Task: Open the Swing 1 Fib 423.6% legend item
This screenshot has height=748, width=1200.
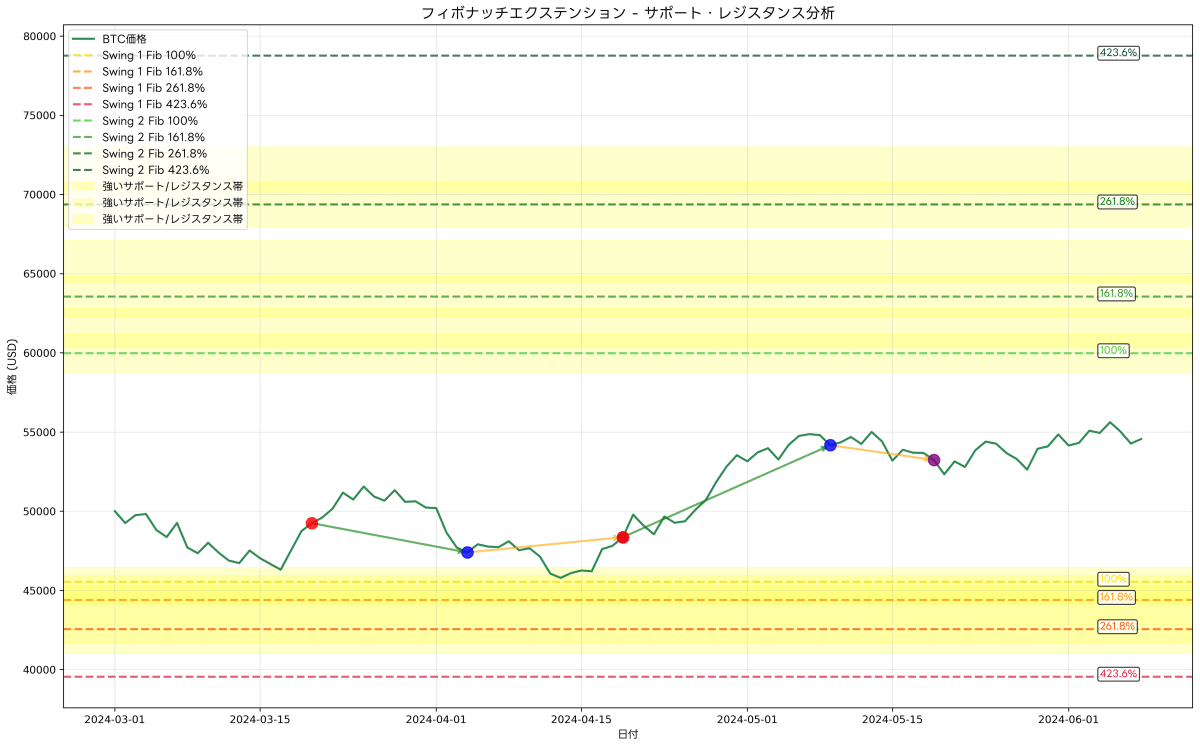Action: pyautogui.click(x=85, y=104)
